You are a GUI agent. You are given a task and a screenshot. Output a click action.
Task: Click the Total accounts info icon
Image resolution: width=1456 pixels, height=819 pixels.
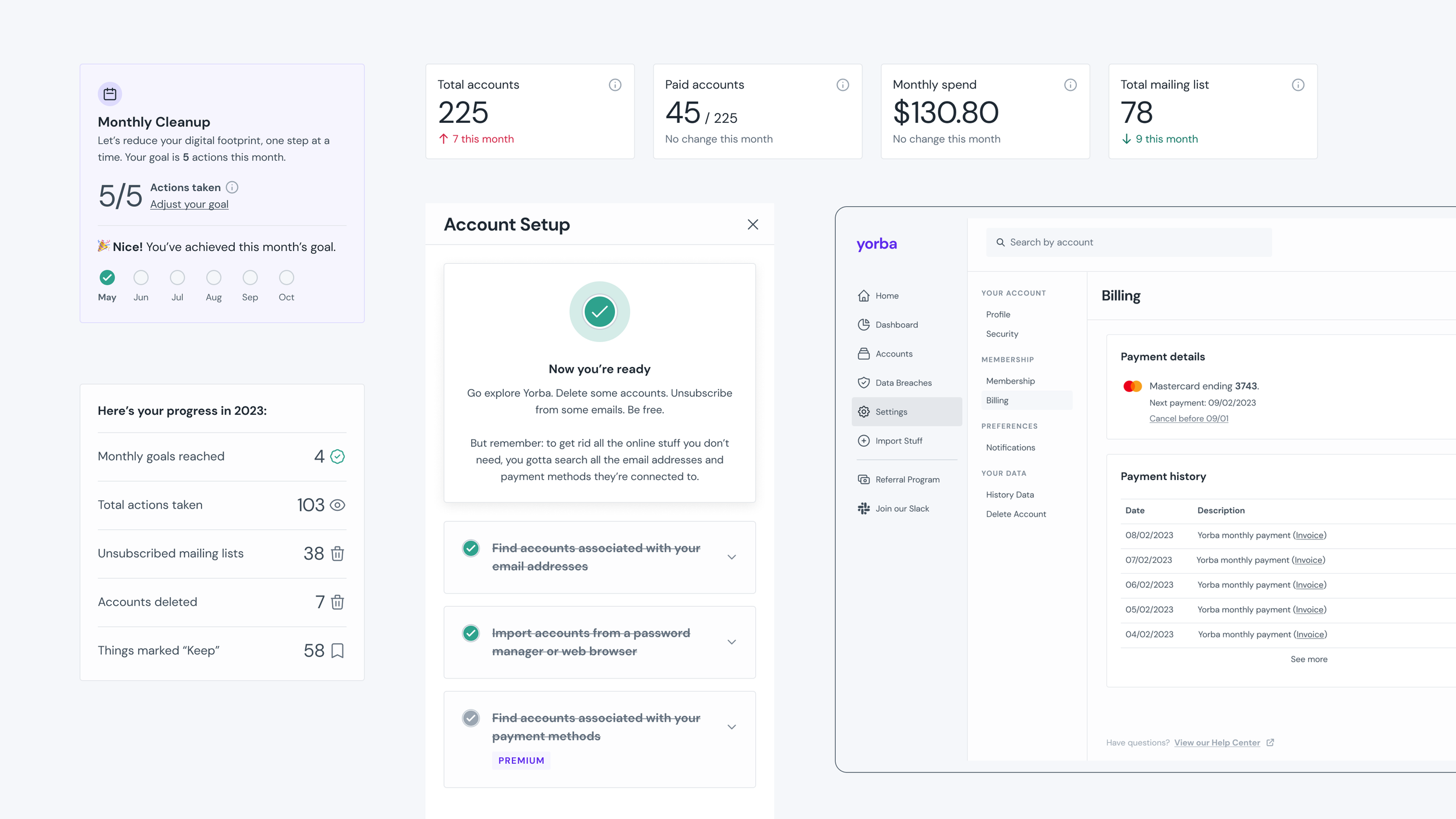pos(615,85)
